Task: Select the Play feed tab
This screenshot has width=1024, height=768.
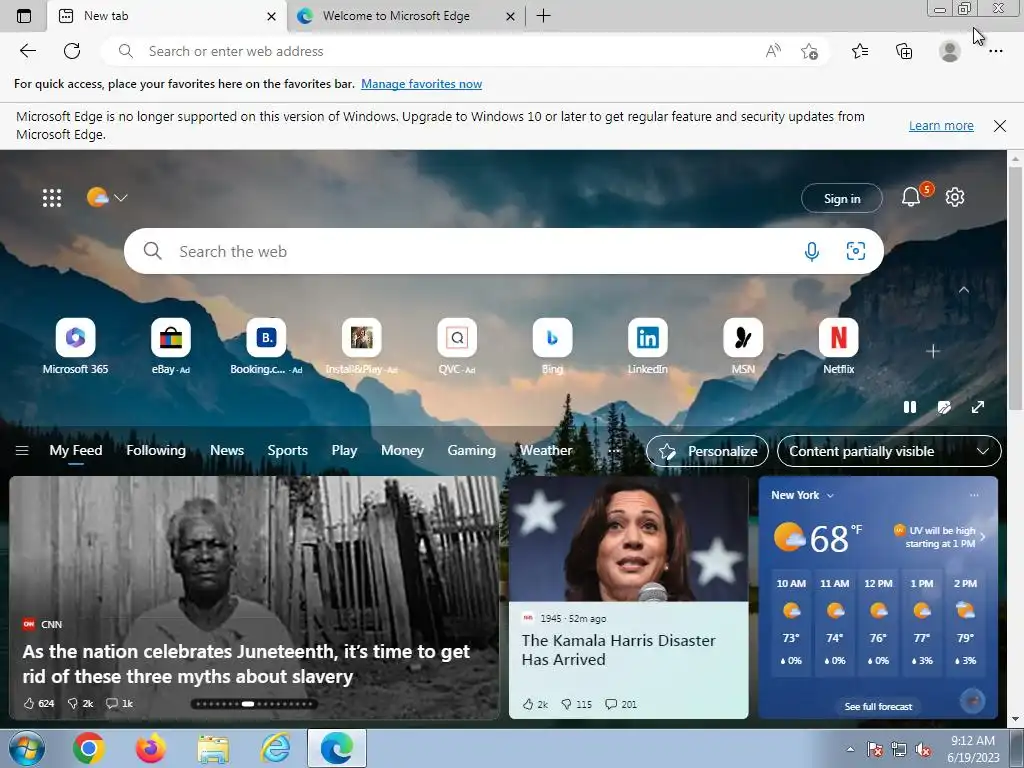Action: click(x=344, y=451)
